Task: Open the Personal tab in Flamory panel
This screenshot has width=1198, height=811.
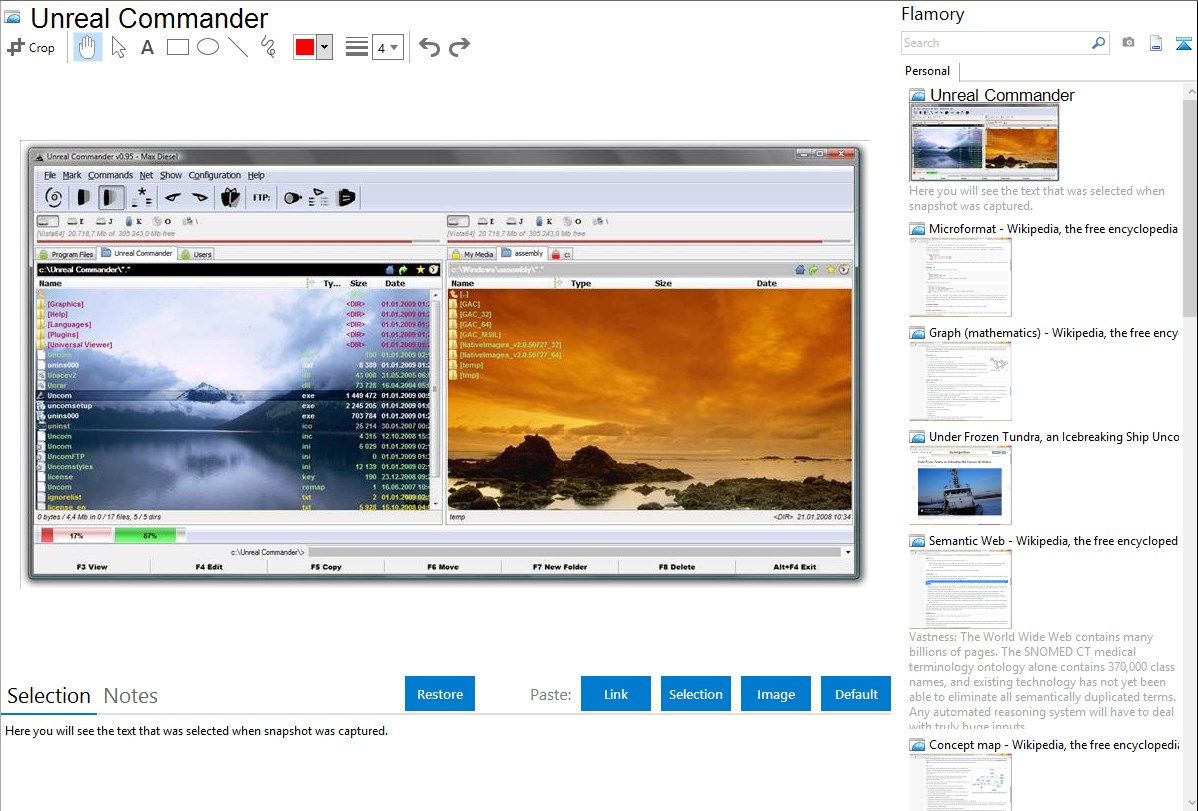Action: click(x=927, y=71)
